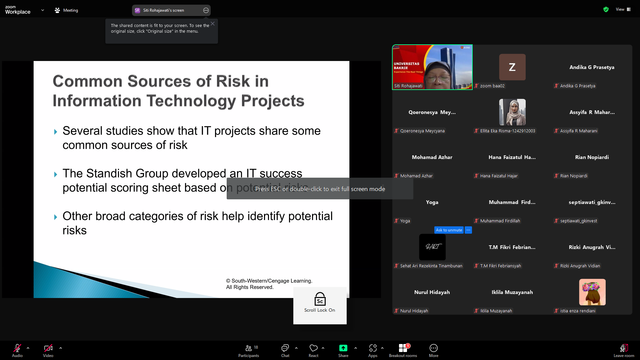The height and width of the screenshot is (360, 640).
Task: Click the green Share screen button
Action: (x=343, y=348)
